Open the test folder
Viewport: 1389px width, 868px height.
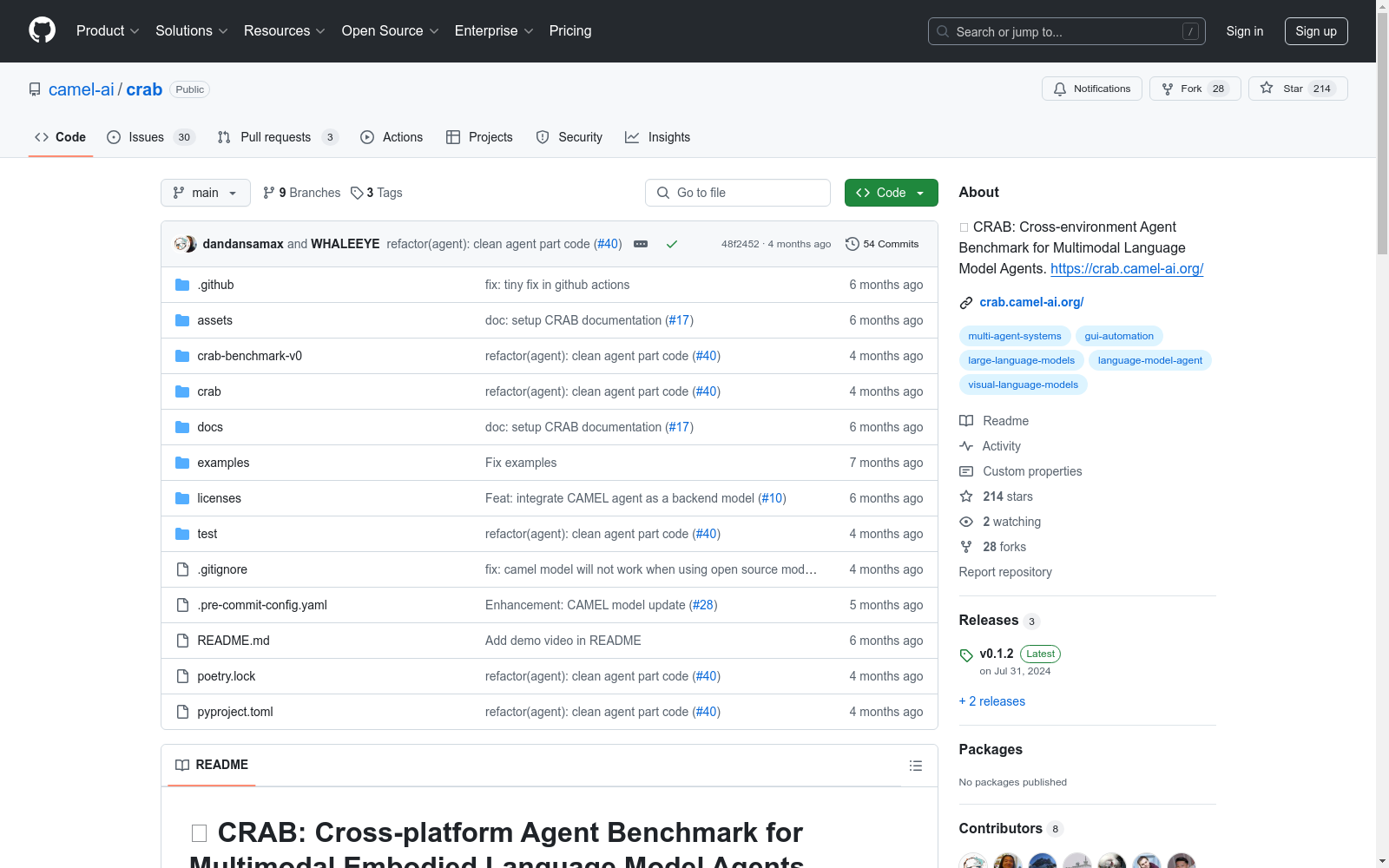pyautogui.click(x=207, y=534)
